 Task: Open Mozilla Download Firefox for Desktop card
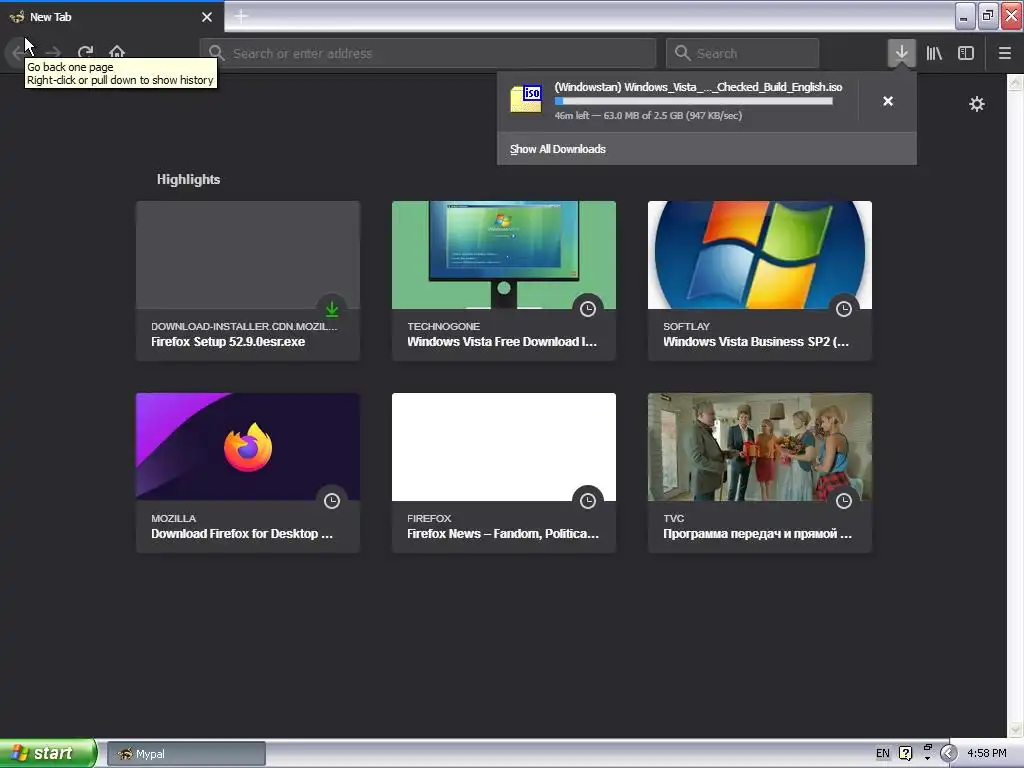click(248, 473)
